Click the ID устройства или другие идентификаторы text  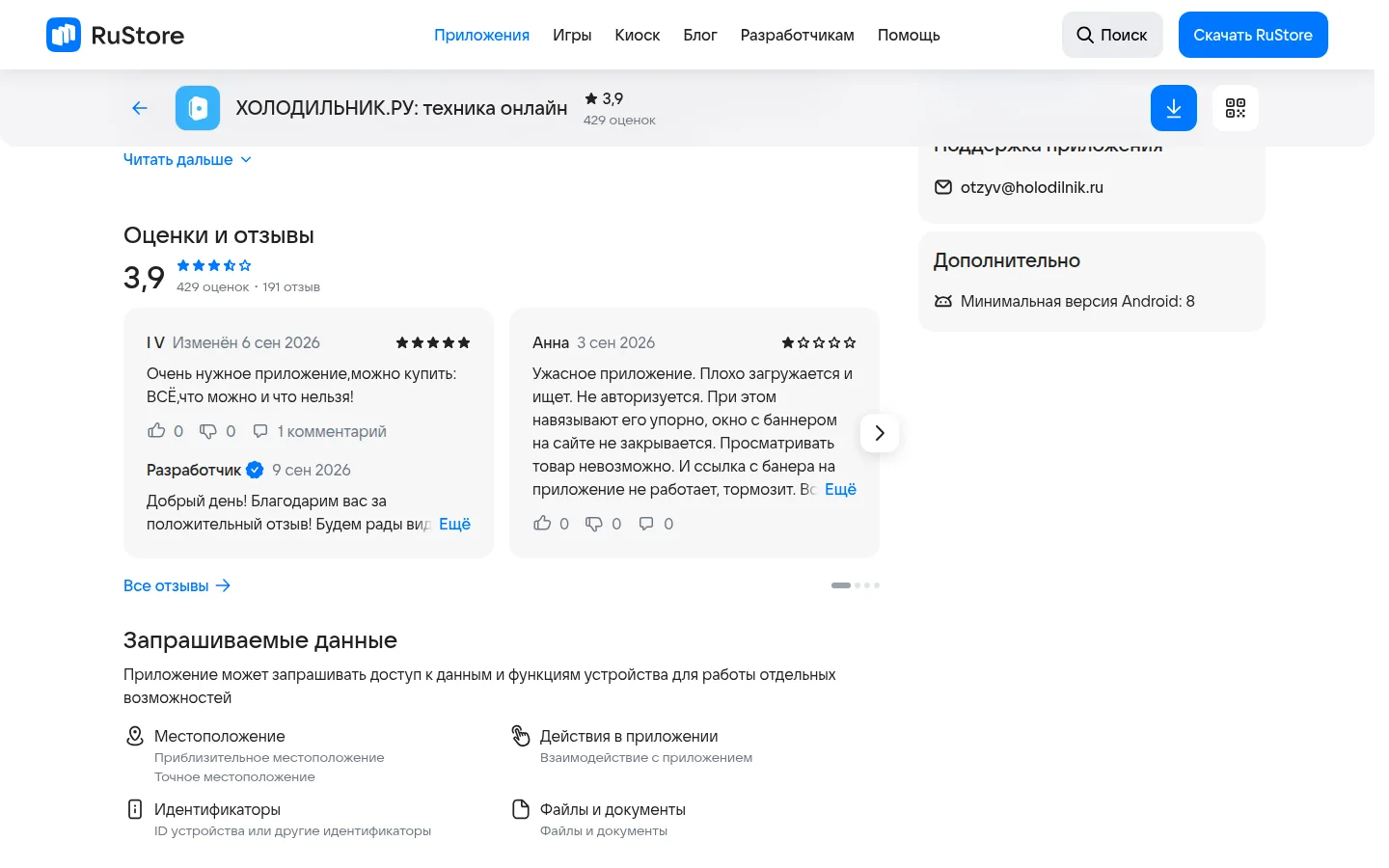pos(292,830)
